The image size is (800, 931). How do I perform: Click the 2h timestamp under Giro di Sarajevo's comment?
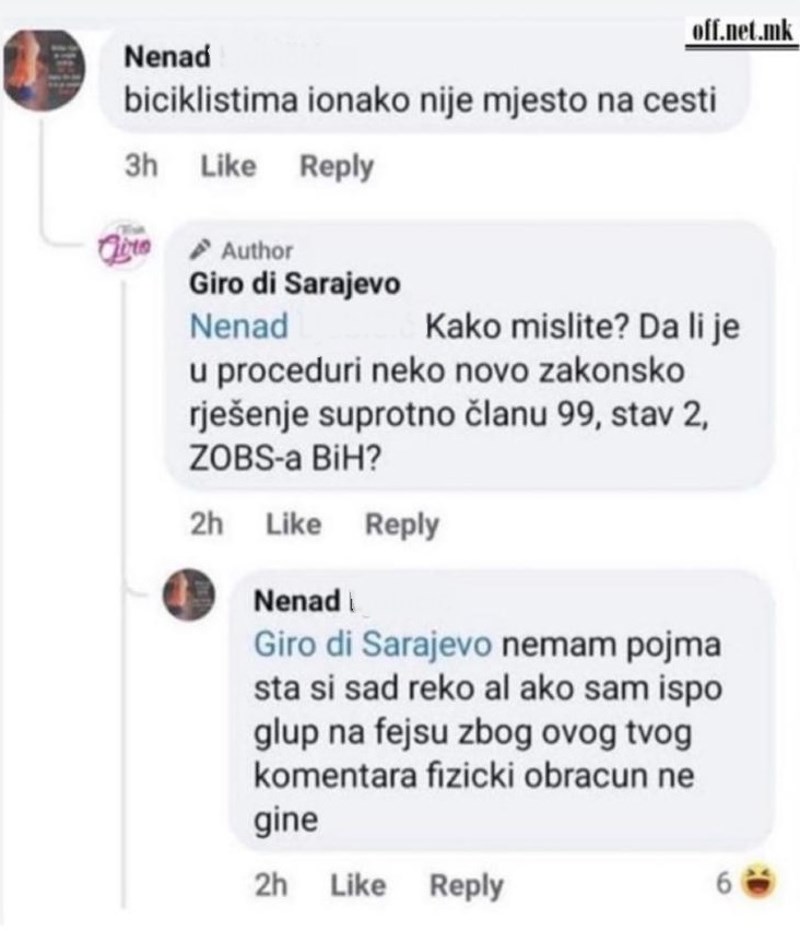coord(207,524)
